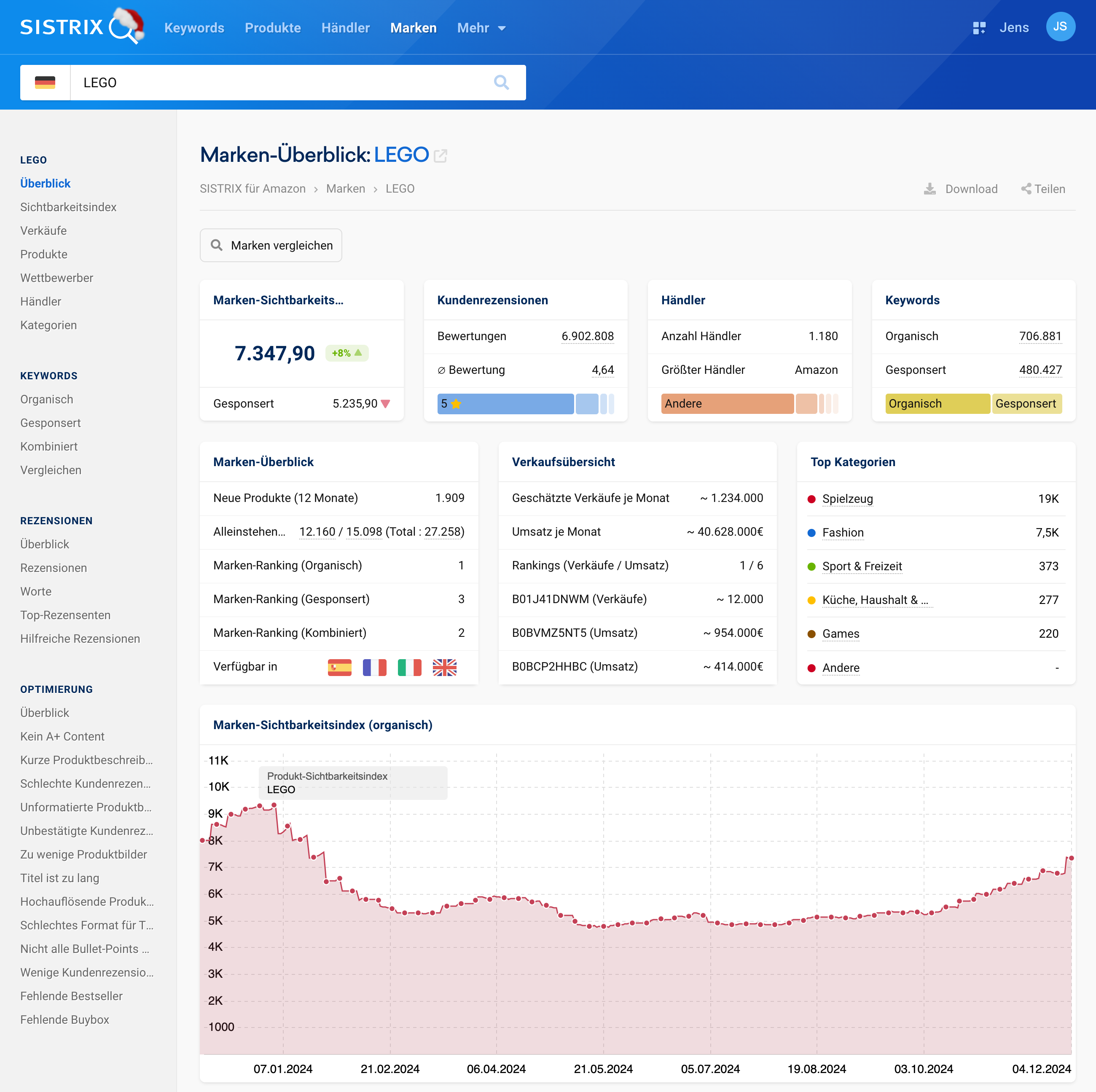The width and height of the screenshot is (1096, 1092).
Task: Click the Marken vergleichen button
Action: coord(271,246)
